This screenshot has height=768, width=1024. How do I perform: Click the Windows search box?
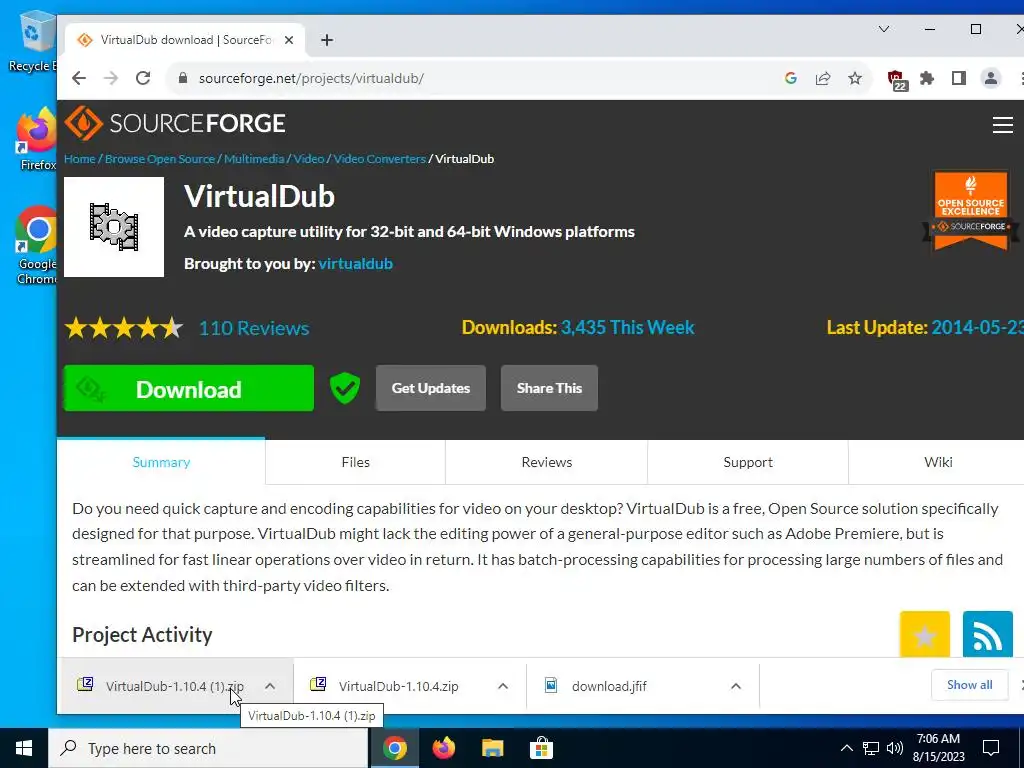(x=208, y=748)
